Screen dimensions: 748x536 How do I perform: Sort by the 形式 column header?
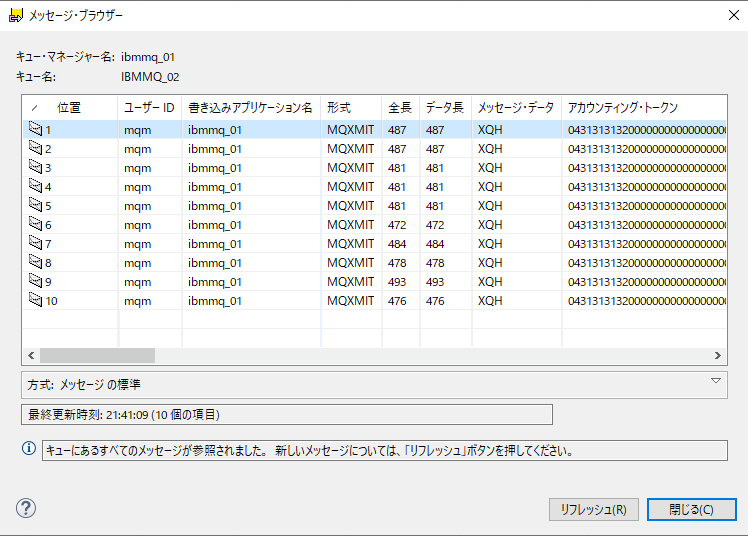pyautogui.click(x=352, y=108)
